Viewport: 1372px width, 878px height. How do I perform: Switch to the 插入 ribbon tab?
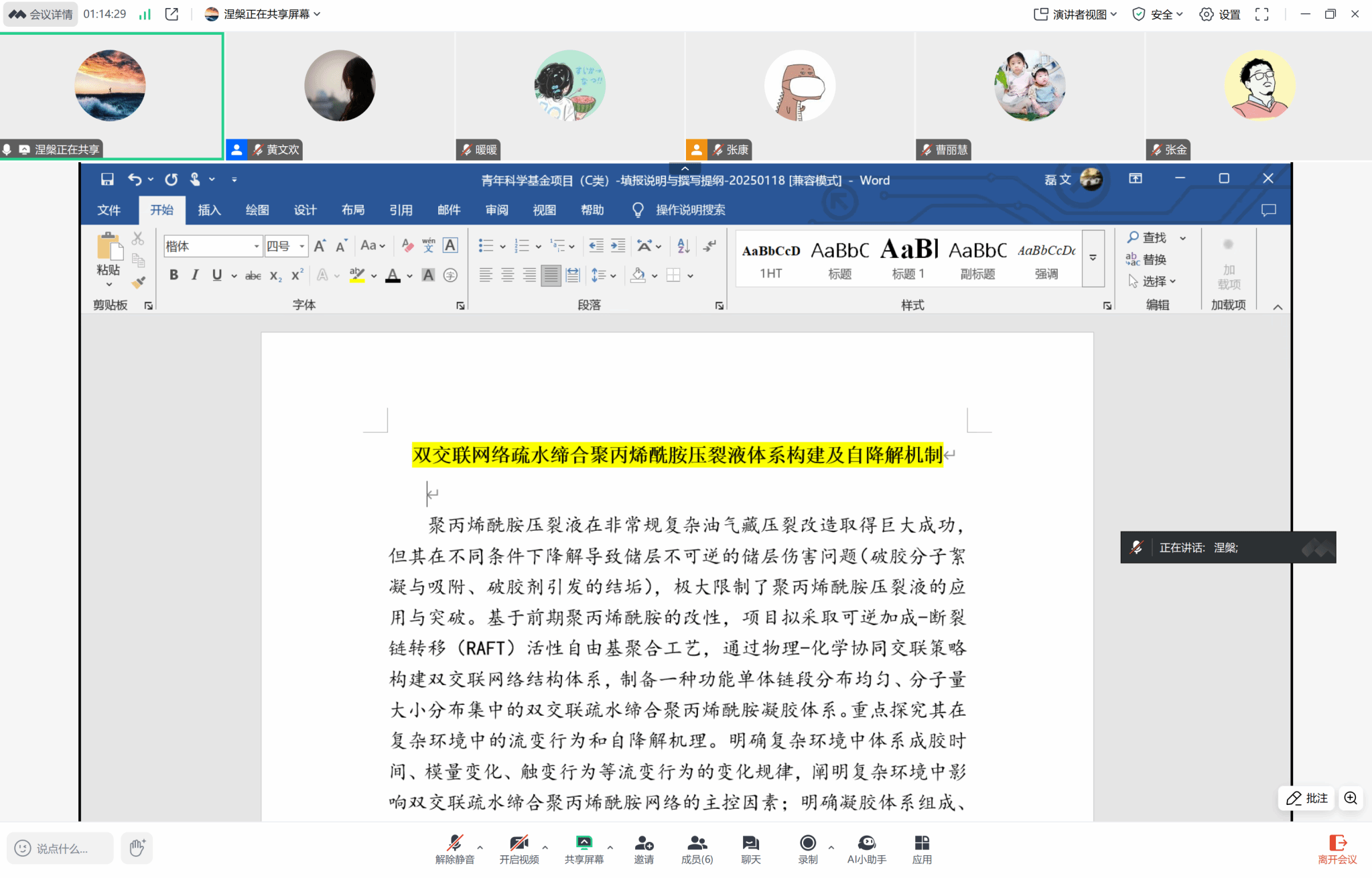coord(209,210)
